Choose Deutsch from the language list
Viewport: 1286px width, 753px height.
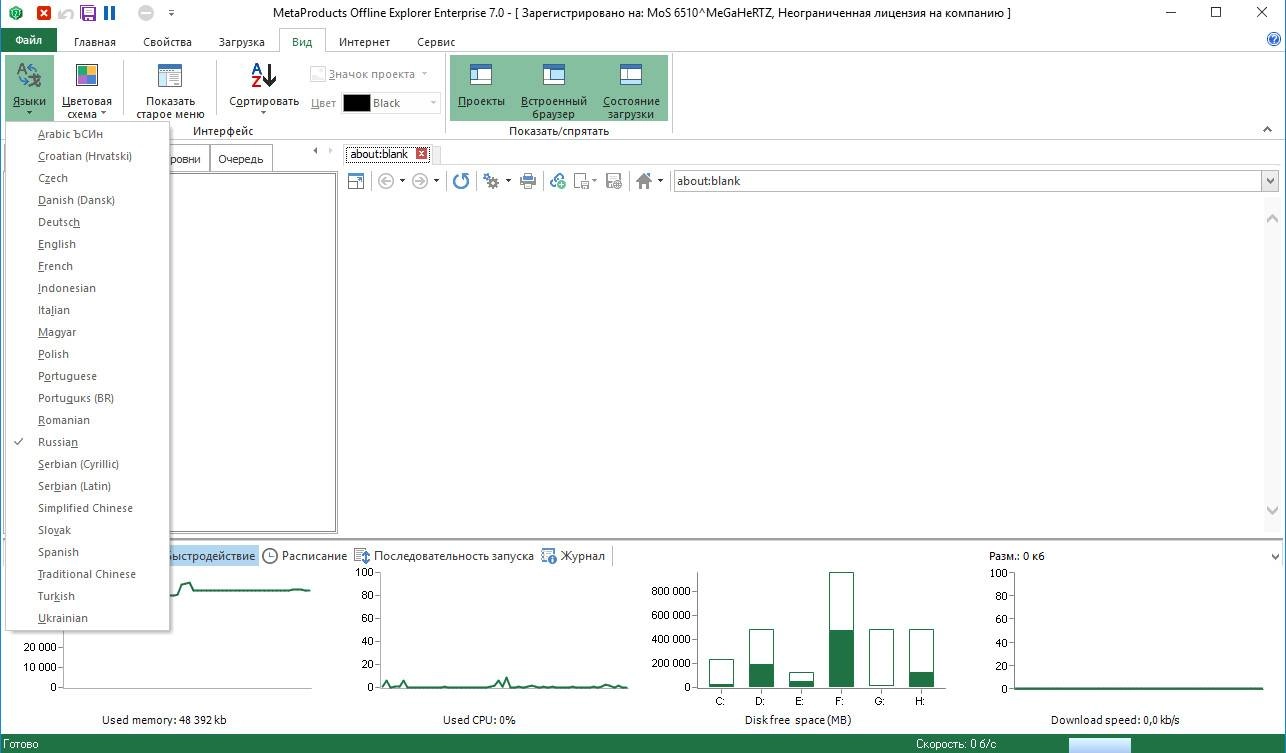pyautogui.click(x=88, y=222)
